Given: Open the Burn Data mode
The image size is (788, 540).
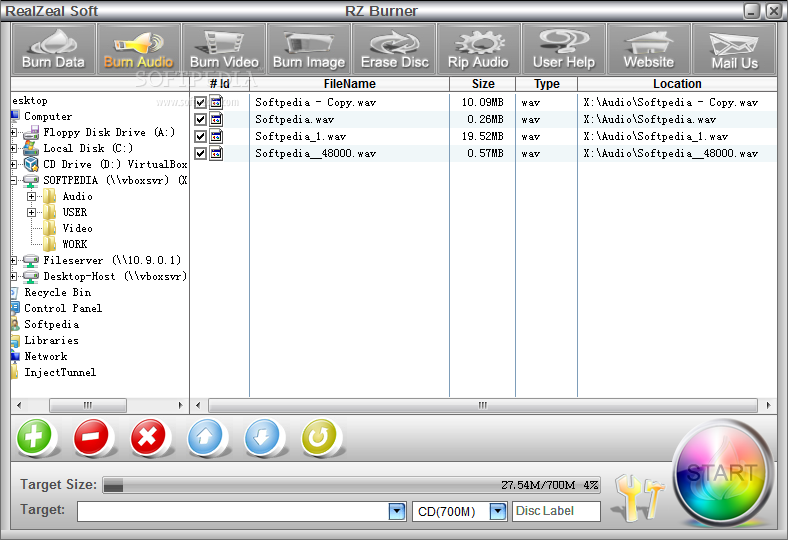Looking at the screenshot, I should pos(53,49).
